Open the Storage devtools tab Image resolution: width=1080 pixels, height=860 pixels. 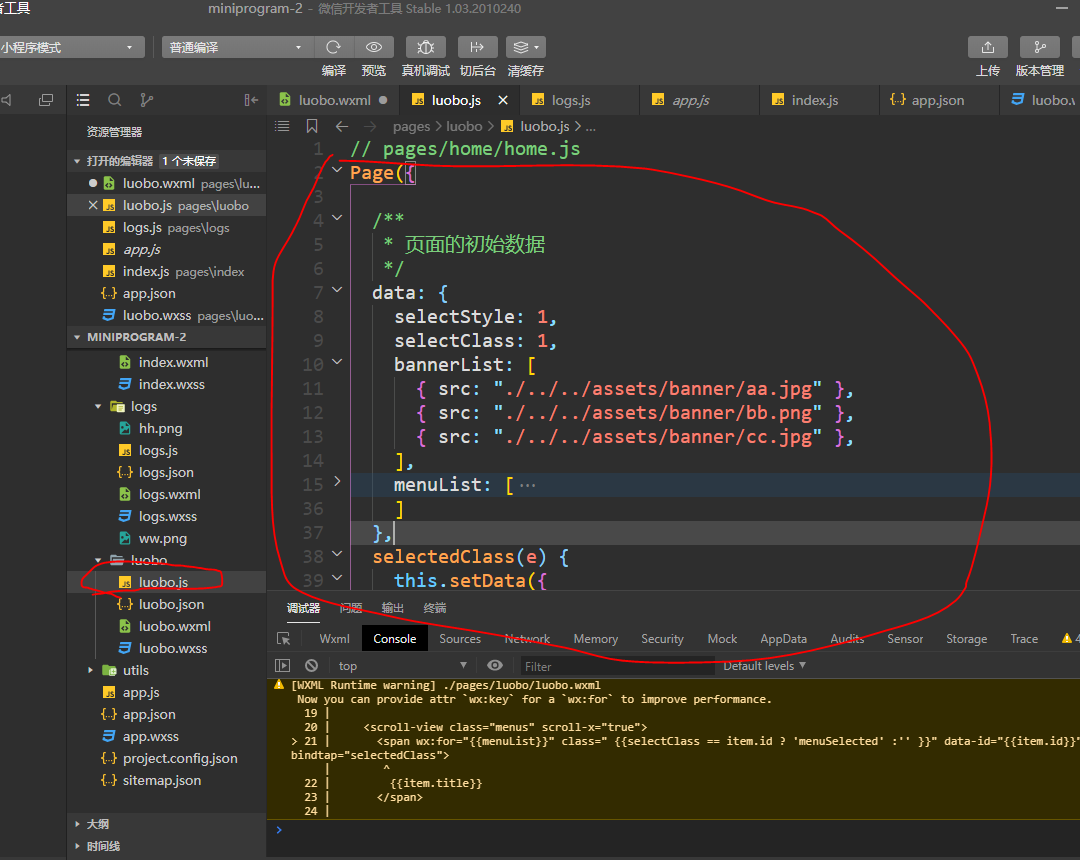966,639
